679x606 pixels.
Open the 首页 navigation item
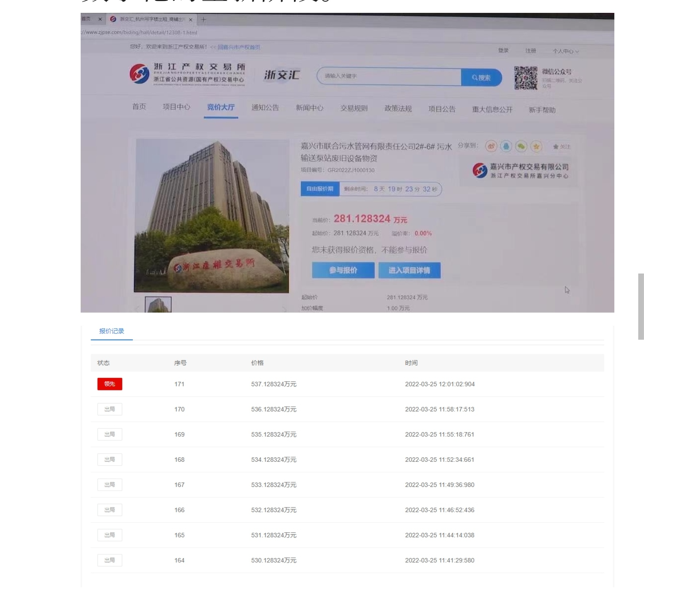[x=139, y=107]
